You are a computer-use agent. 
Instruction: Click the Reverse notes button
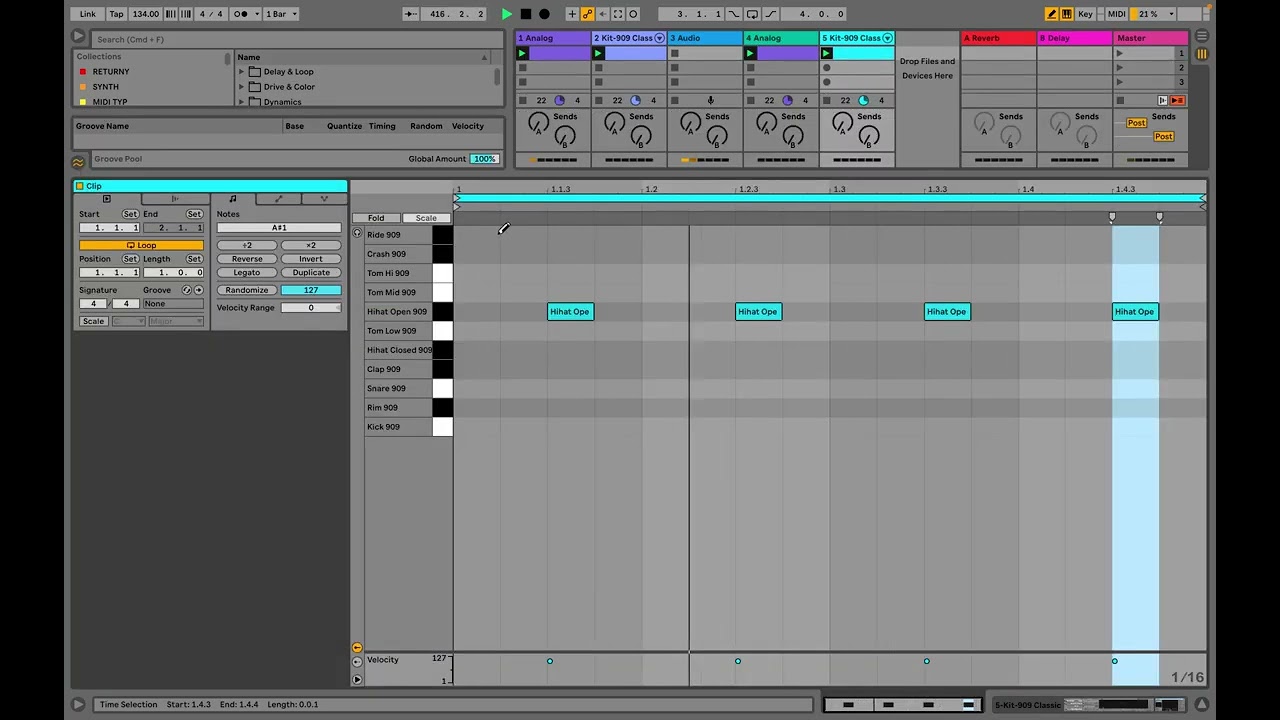247,259
